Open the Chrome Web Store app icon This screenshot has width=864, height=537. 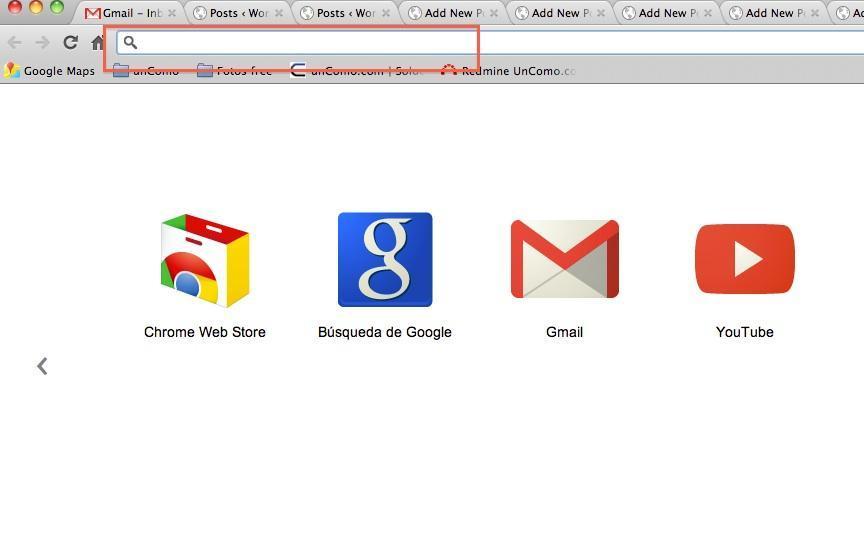coord(204,260)
